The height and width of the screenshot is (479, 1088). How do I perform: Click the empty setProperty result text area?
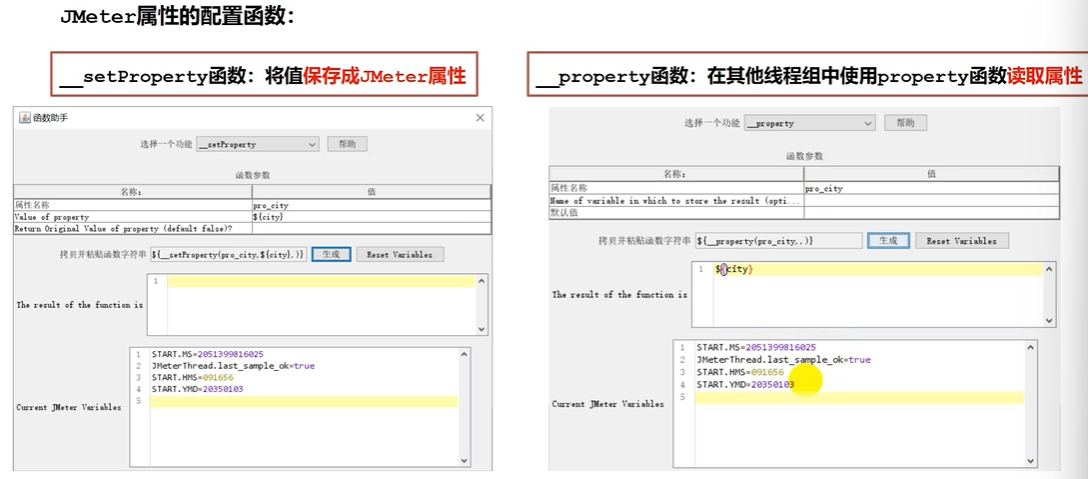(x=318, y=304)
